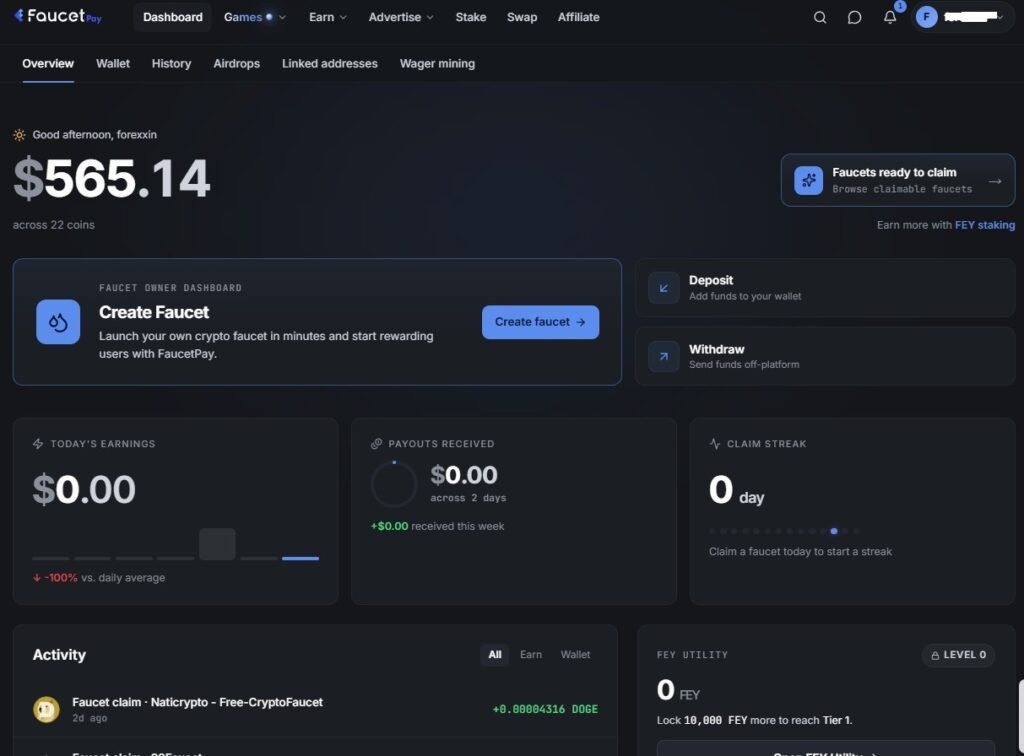
Task: Open the Affiliate page
Action: [579, 17]
